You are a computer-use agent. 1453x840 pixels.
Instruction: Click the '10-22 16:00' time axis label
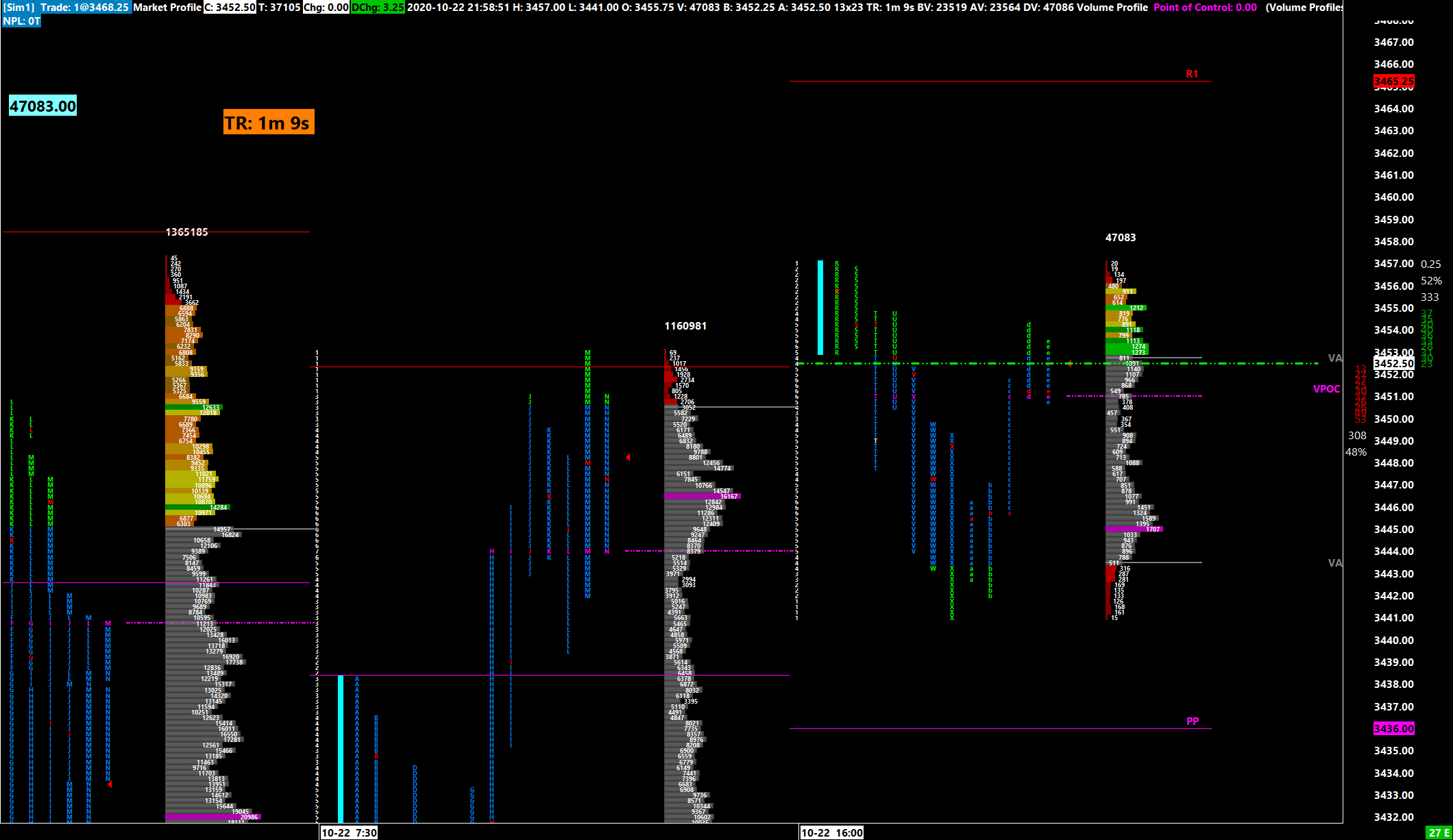[831, 832]
